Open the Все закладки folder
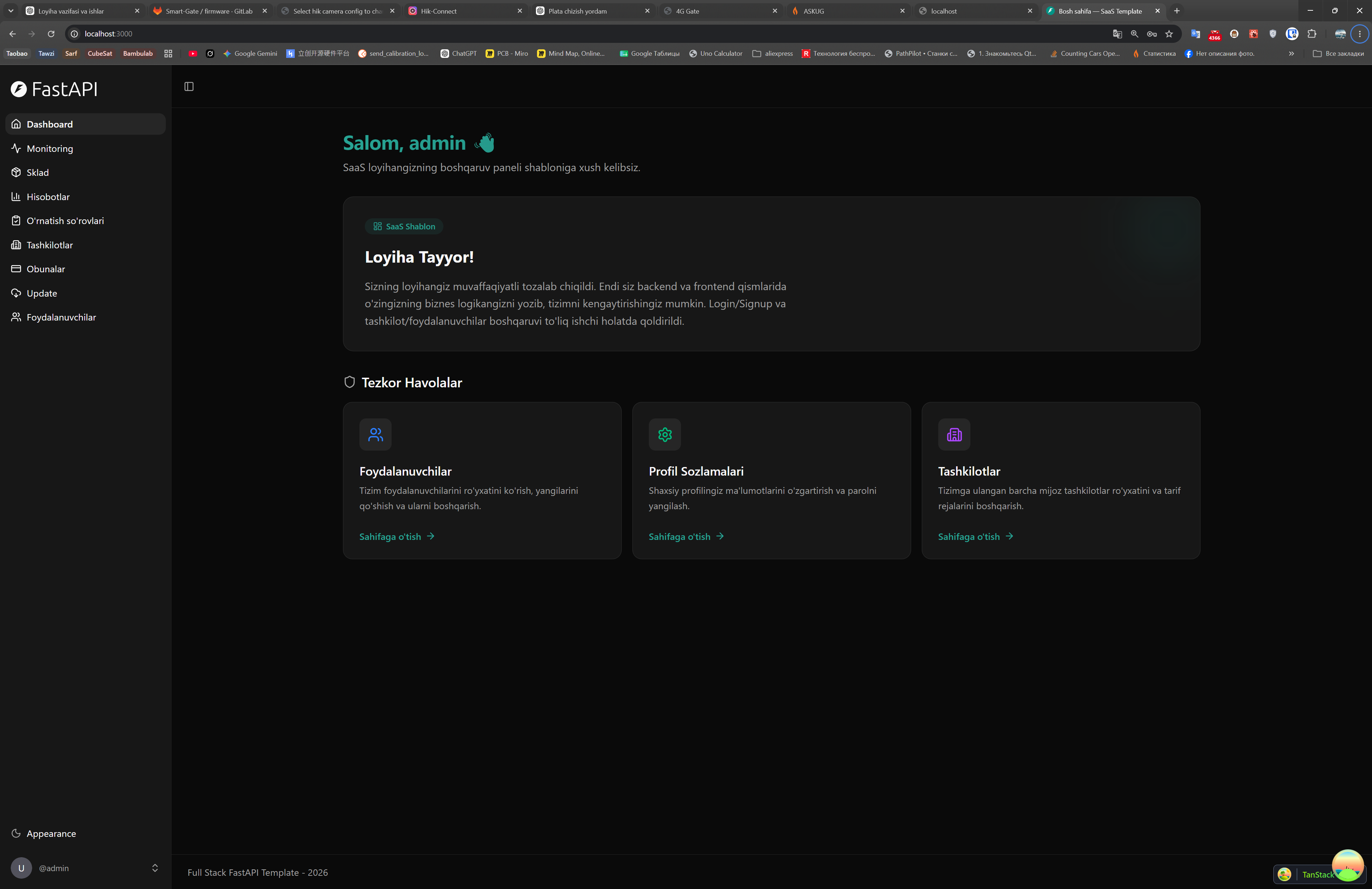1372x889 pixels. point(1338,54)
